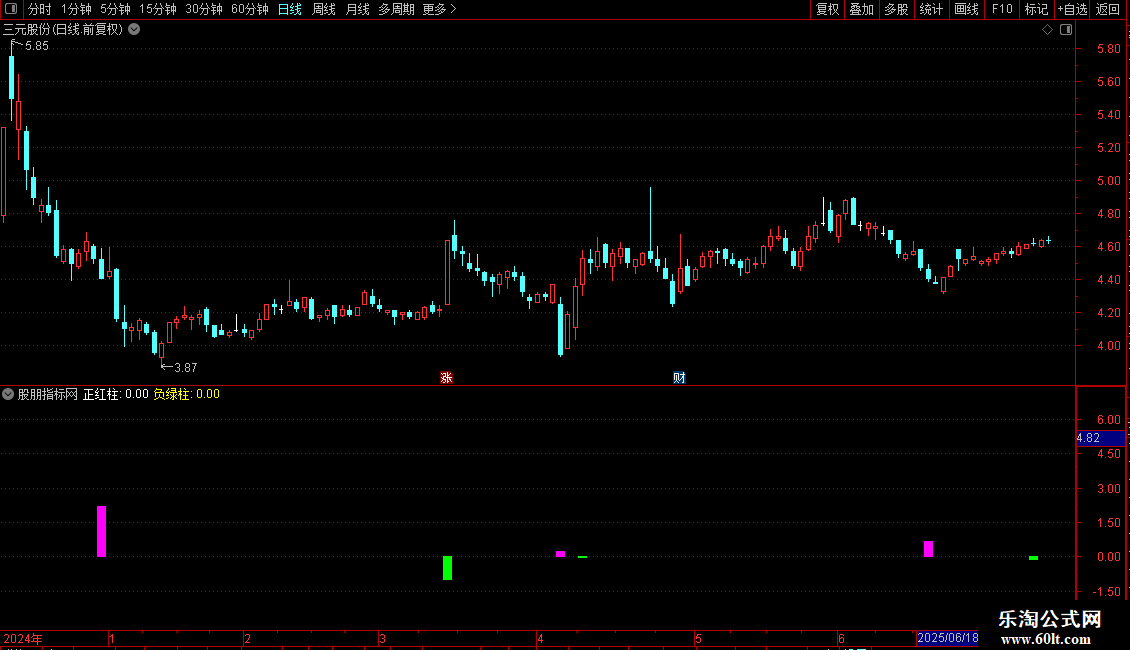Expand the 更多 periods menu

(x=439, y=9)
